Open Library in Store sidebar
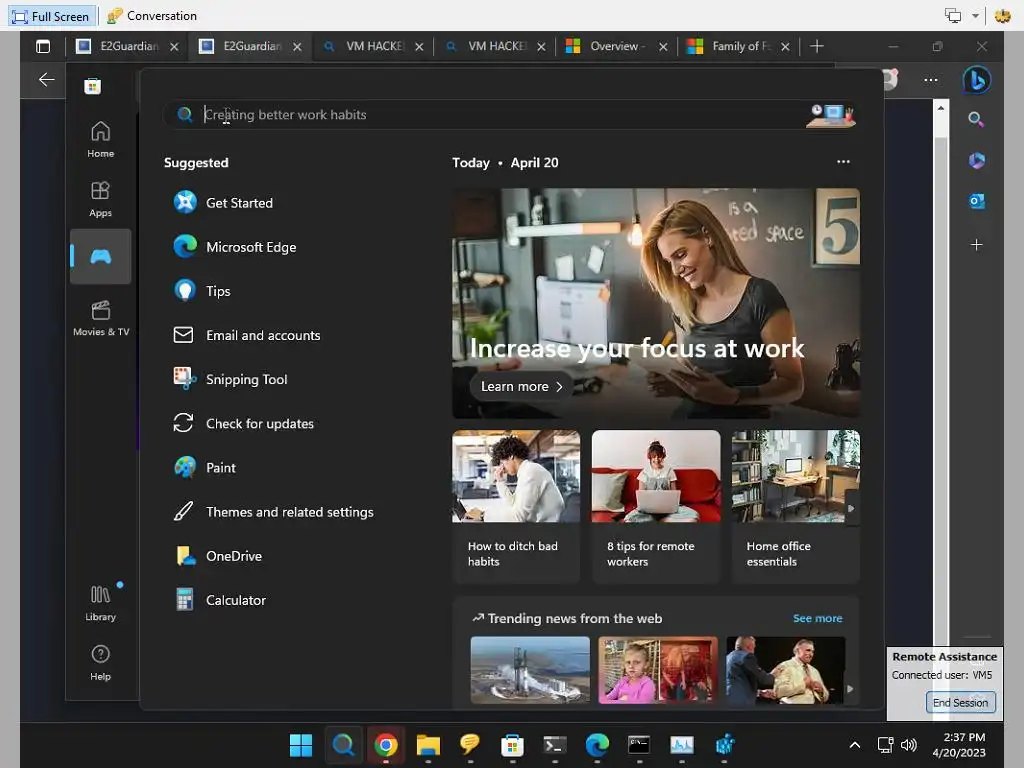 100,603
